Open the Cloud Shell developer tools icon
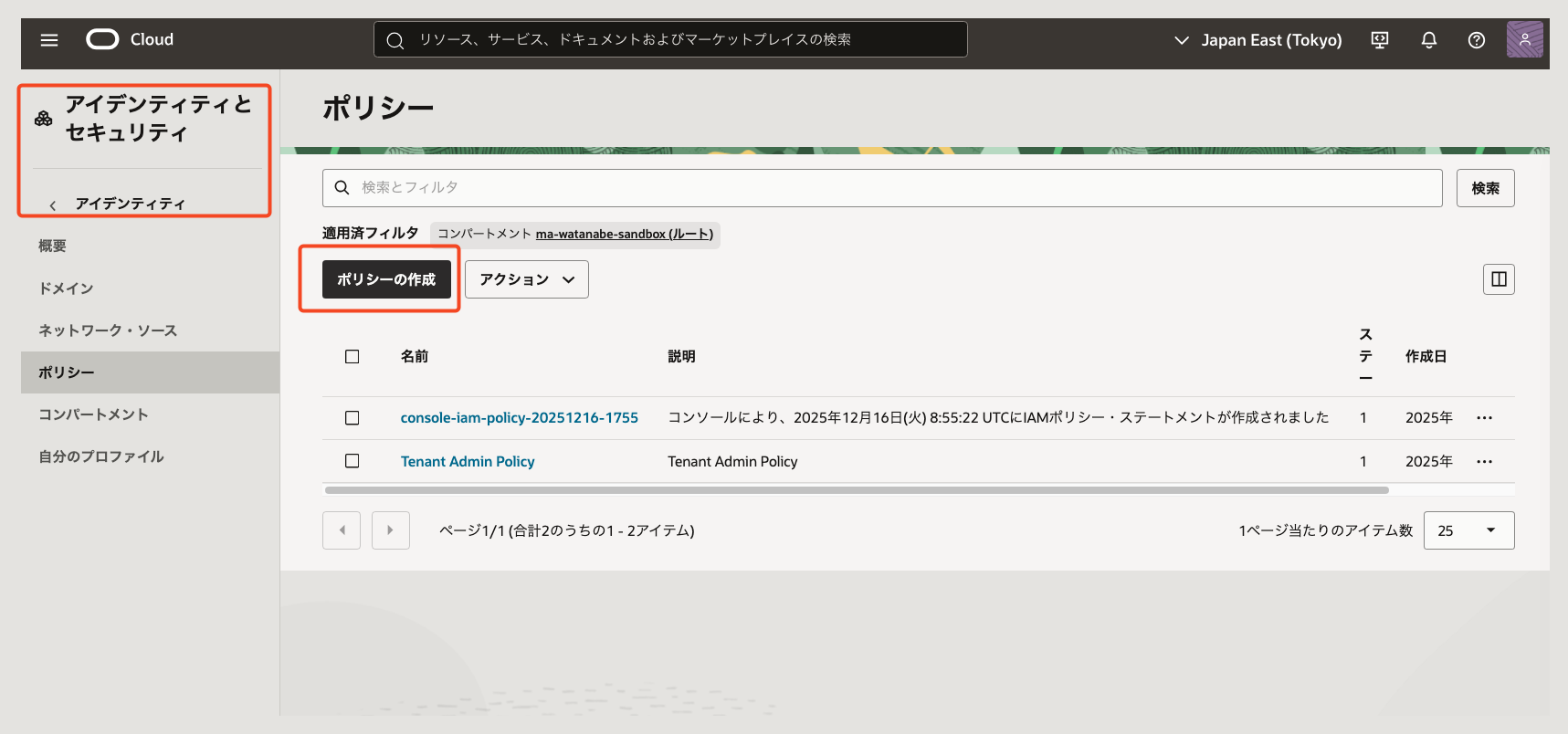Viewport: 1568px width, 734px height. [1380, 40]
